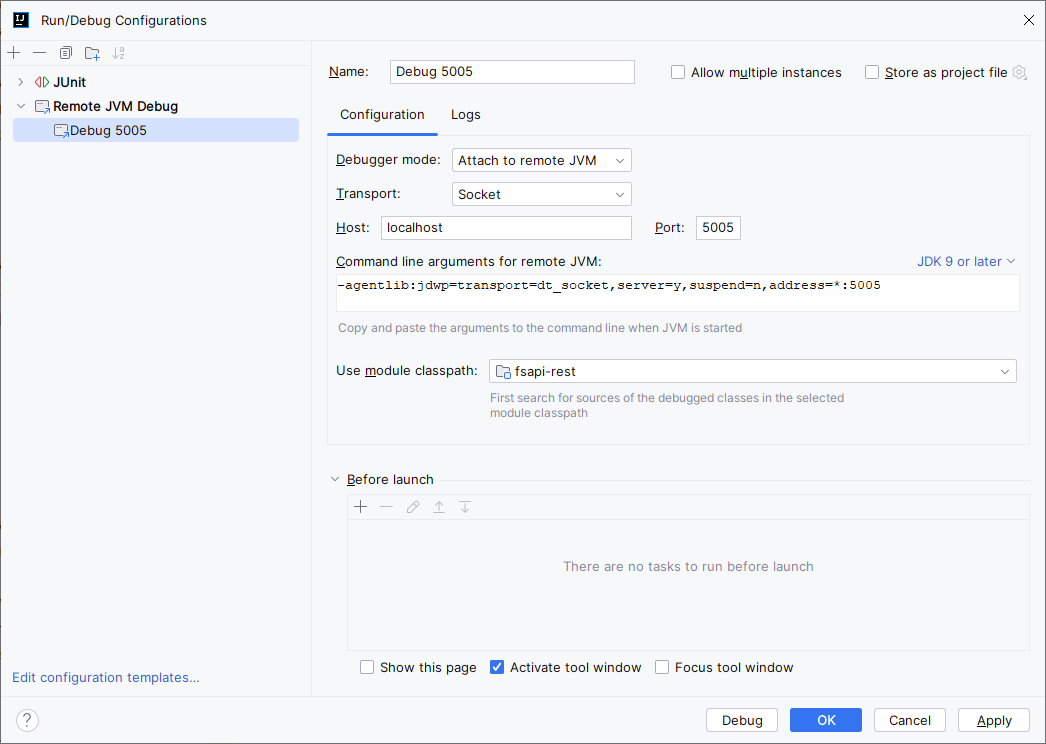Viewport: 1046px width, 744px height.
Task: Add a new run configuration
Action: click(x=13, y=52)
